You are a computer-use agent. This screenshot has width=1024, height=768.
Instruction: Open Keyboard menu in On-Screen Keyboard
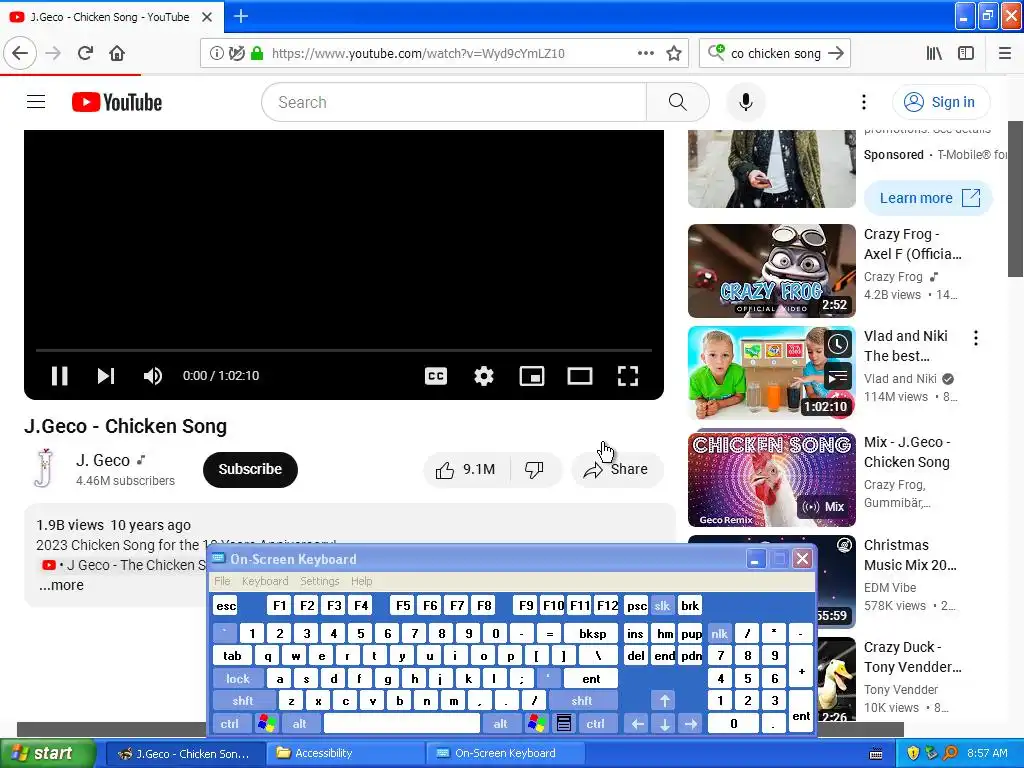tap(264, 581)
